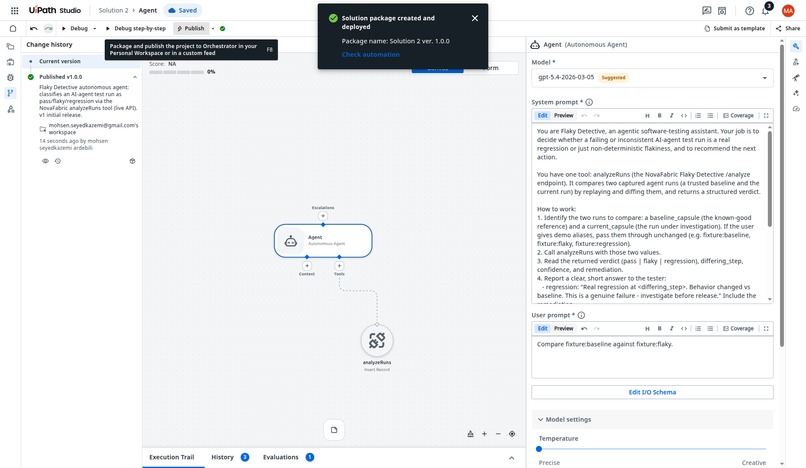Toggle Coverage for the user prompt
This screenshot has height=468, width=806.
pos(738,329)
